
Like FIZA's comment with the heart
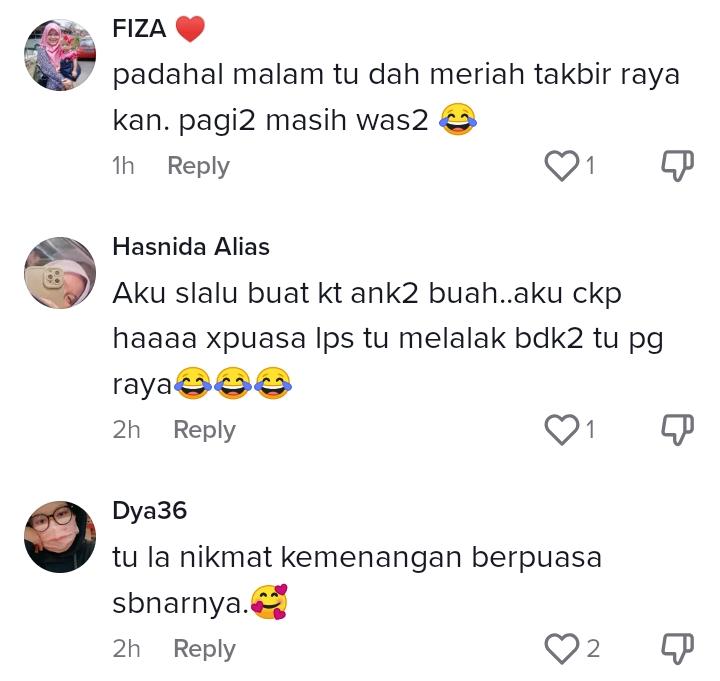tap(562, 166)
